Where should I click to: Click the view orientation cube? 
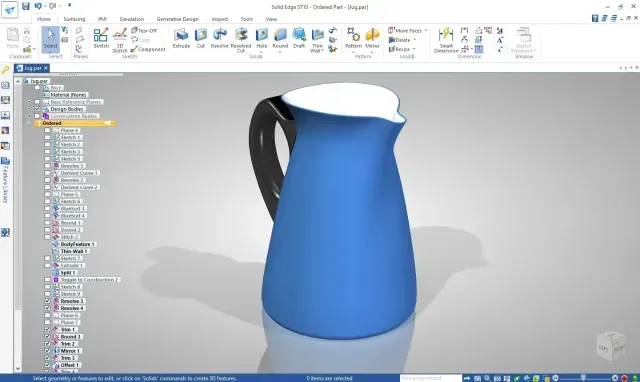click(x=611, y=346)
